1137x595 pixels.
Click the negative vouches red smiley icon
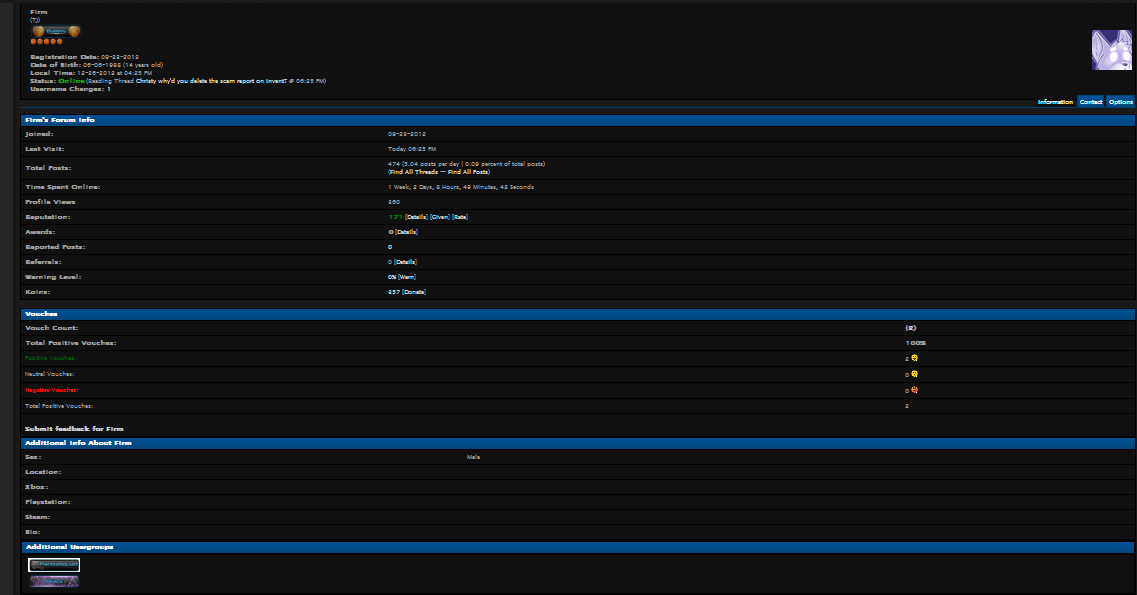pyautogui.click(x=914, y=390)
